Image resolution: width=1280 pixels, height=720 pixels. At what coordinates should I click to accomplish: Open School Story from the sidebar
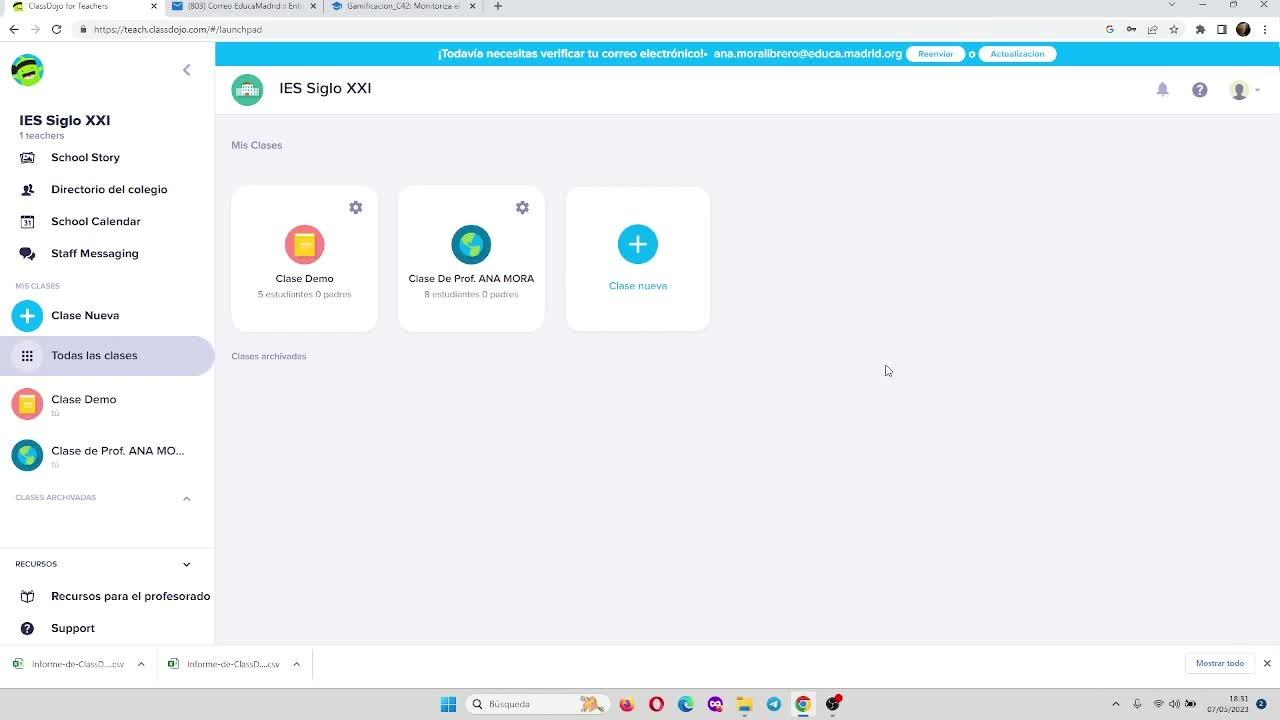coord(85,157)
